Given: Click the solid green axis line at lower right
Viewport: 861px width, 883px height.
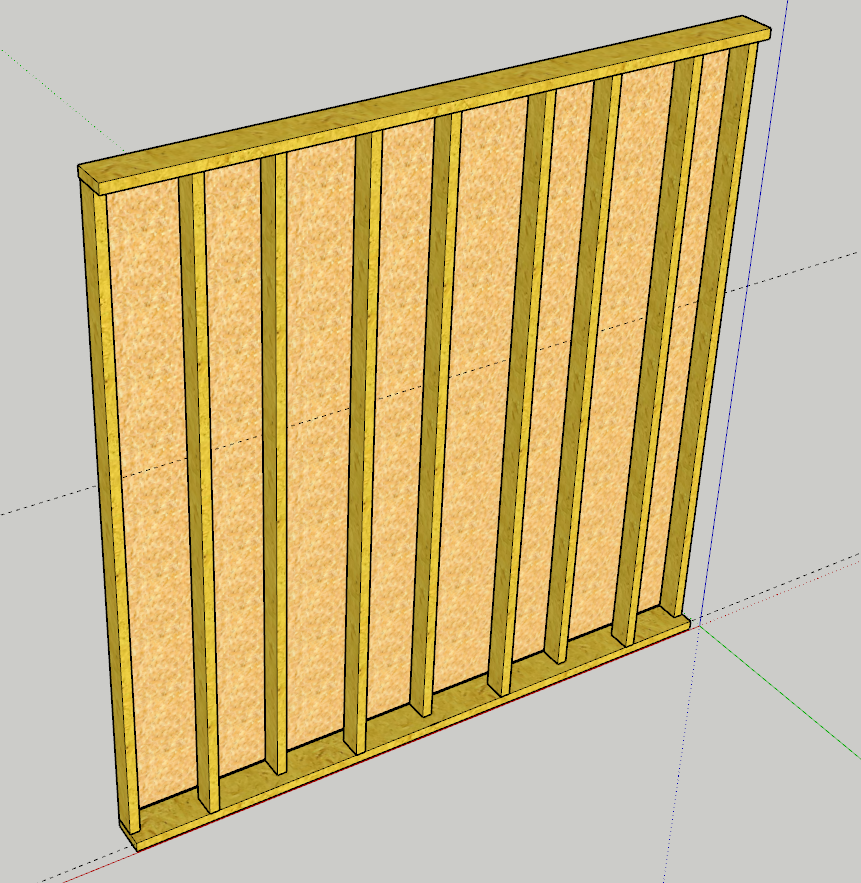Looking at the screenshot, I should point(780,705).
